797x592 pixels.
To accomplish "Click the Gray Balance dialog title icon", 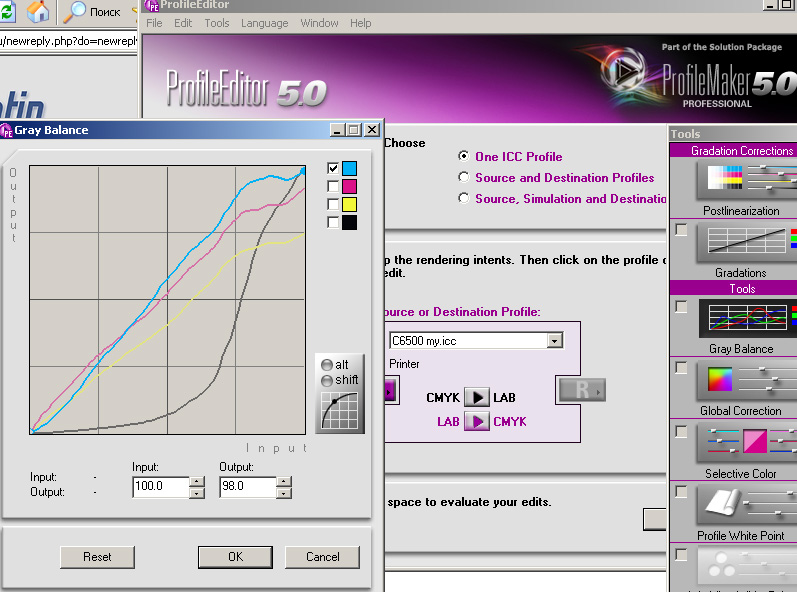I will click(7, 131).
